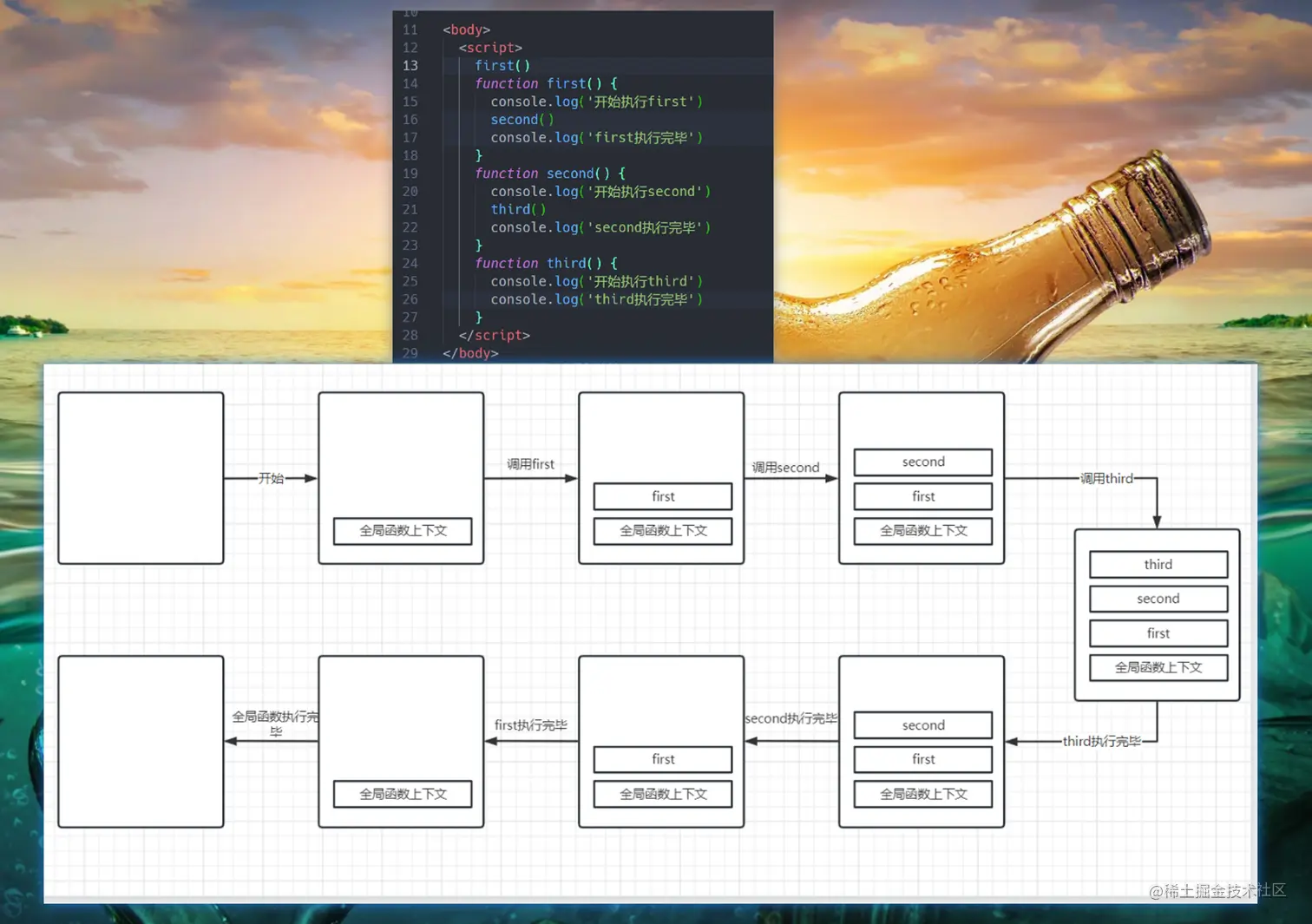Click console.log('开始执行first') statement

pos(596,102)
